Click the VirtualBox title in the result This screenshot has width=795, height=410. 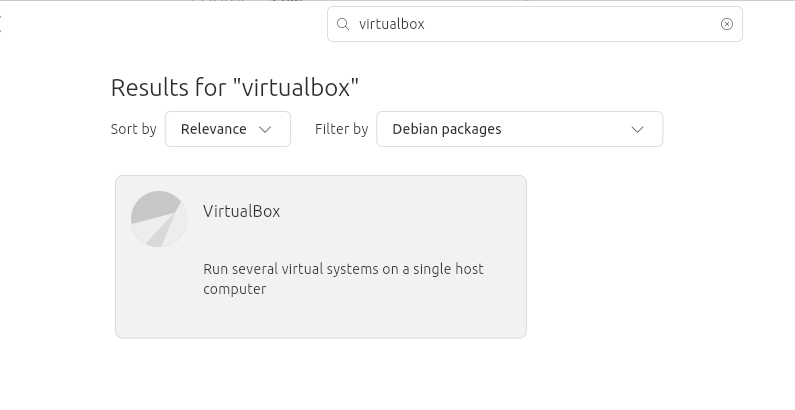(x=241, y=211)
